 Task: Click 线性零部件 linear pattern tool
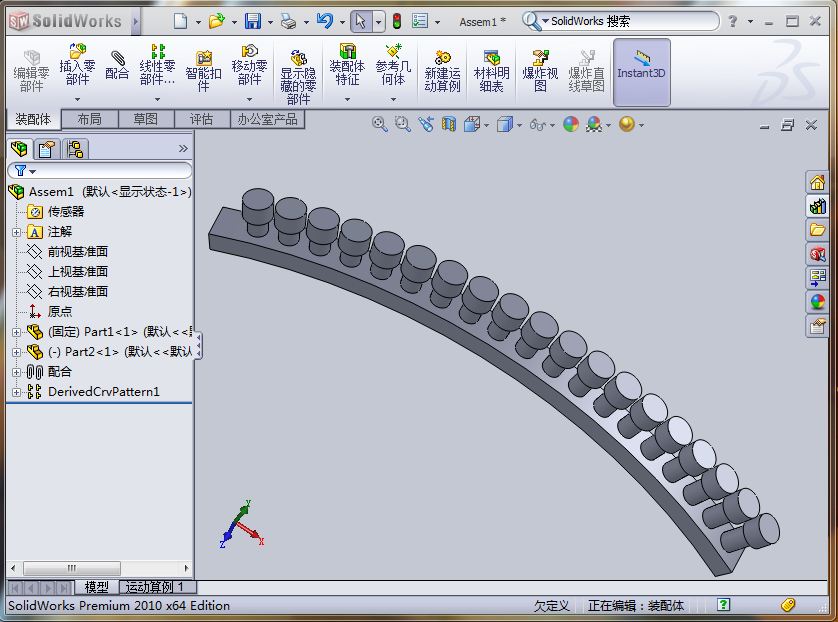(157, 66)
